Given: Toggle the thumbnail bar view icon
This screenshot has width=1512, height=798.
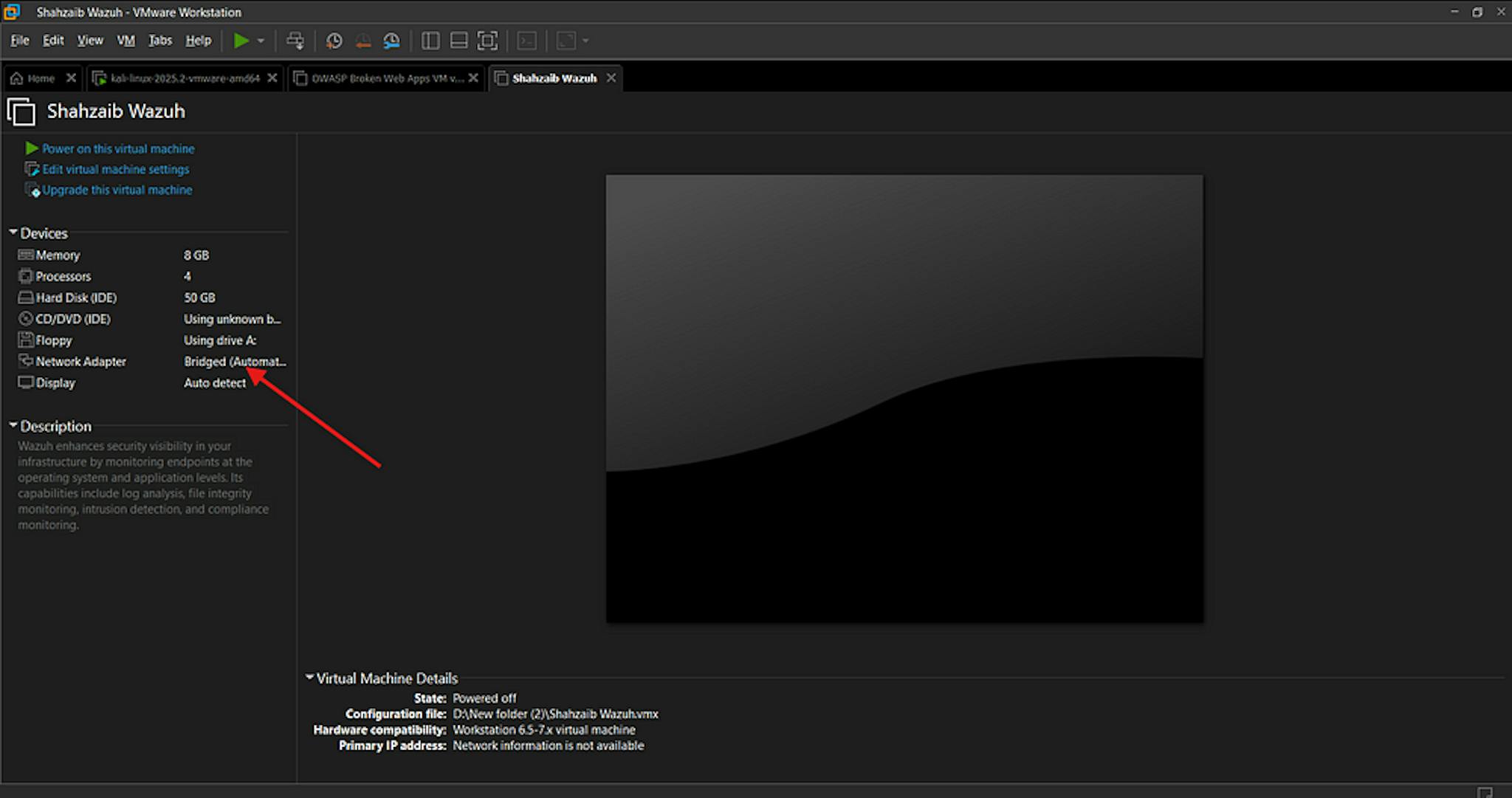Looking at the screenshot, I should click(x=458, y=41).
